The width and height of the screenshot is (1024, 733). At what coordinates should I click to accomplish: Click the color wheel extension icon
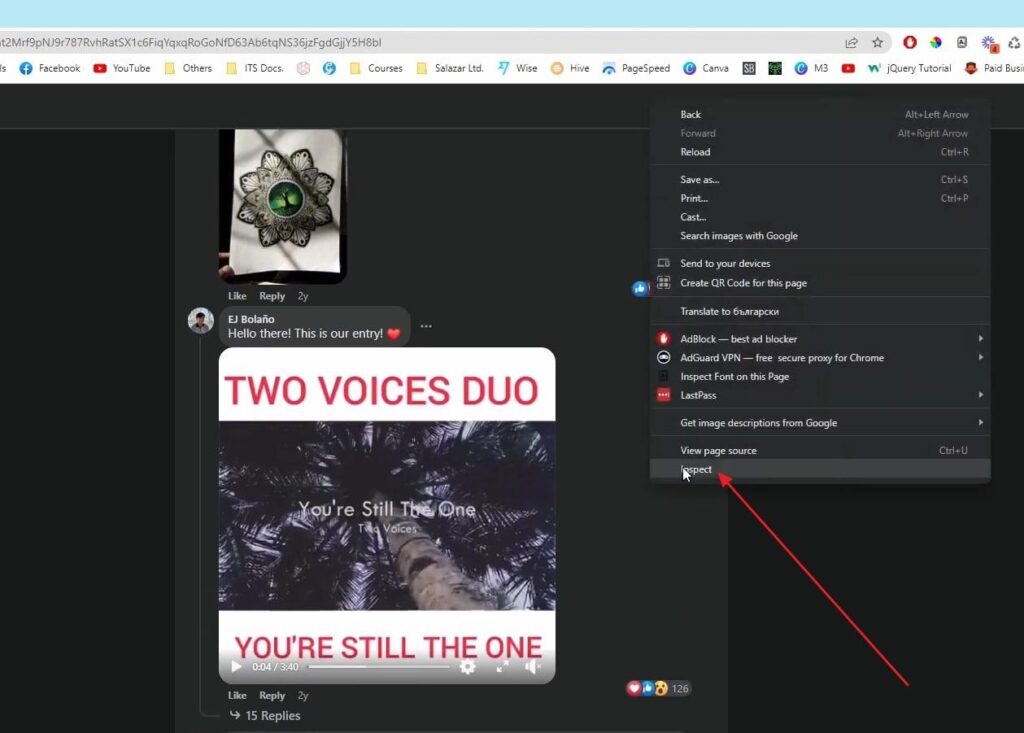(936, 42)
